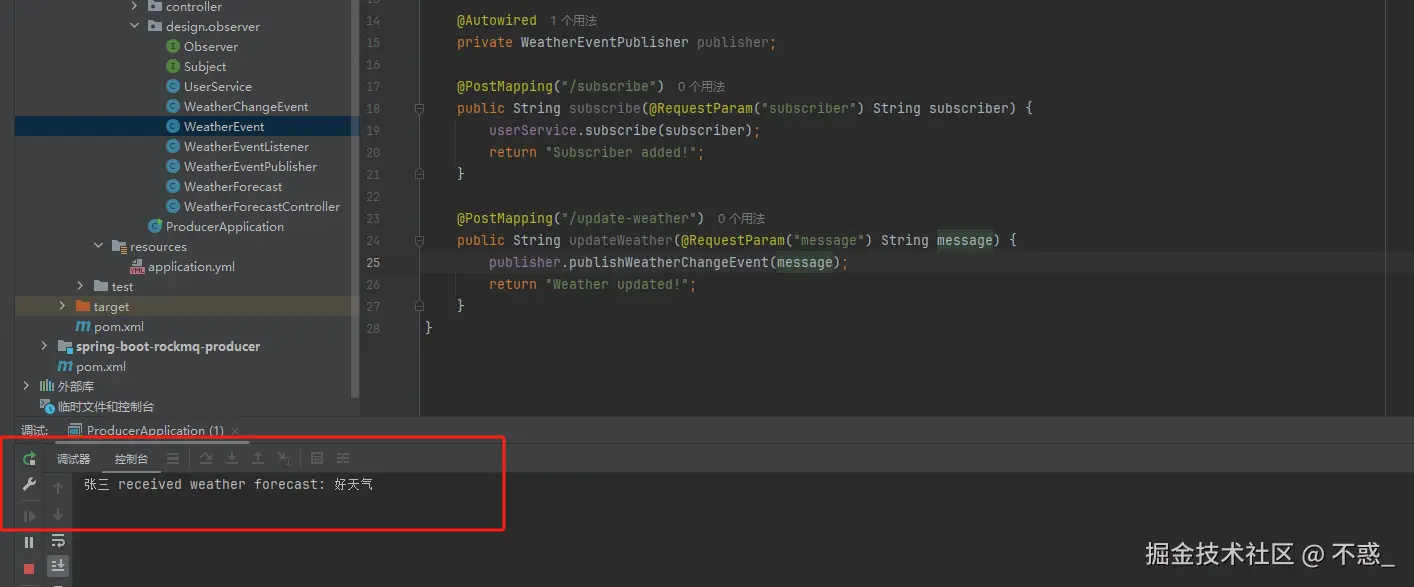The width and height of the screenshot is (1414, 587).
Task: Click the Step Over debug icon
Action: [x=206, y=458]
